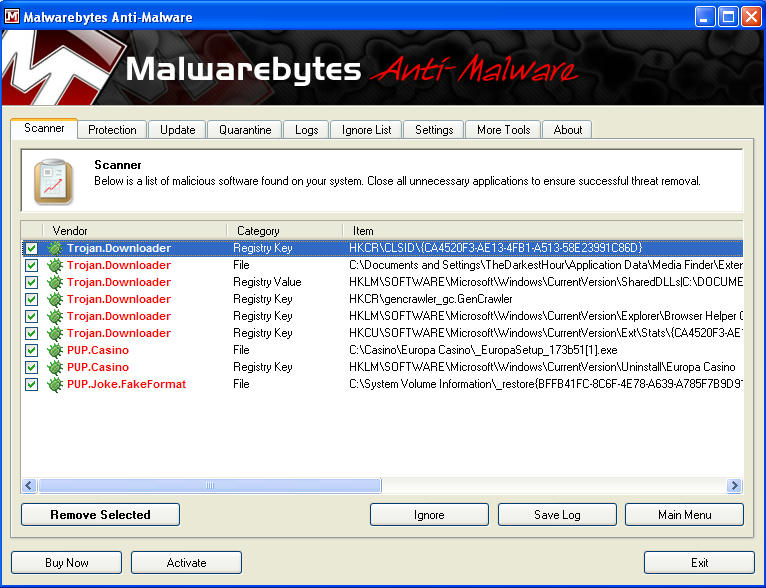This screenshot has width=766, height=588.
Task: Uncheck the SharedDLLs Registry Value entry
Action: (x=31, y=282)
